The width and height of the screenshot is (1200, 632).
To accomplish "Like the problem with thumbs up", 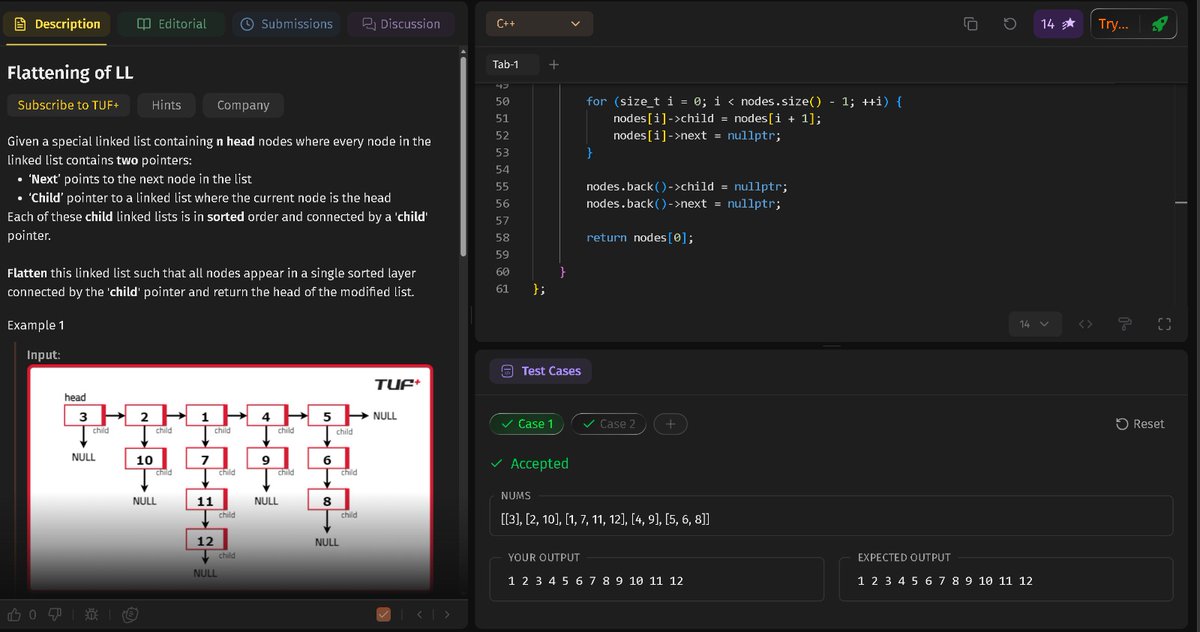I will [15, 614].
